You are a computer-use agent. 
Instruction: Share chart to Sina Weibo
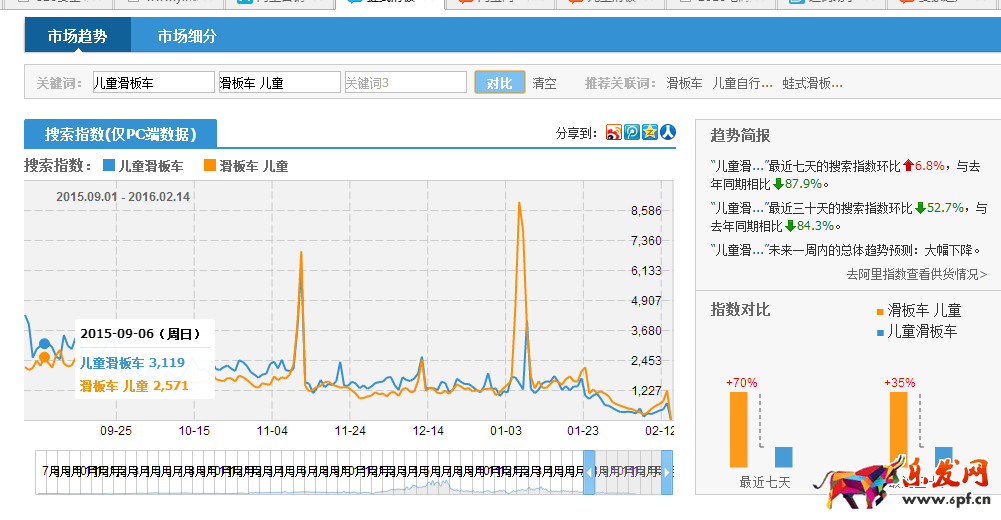(614, 132)
